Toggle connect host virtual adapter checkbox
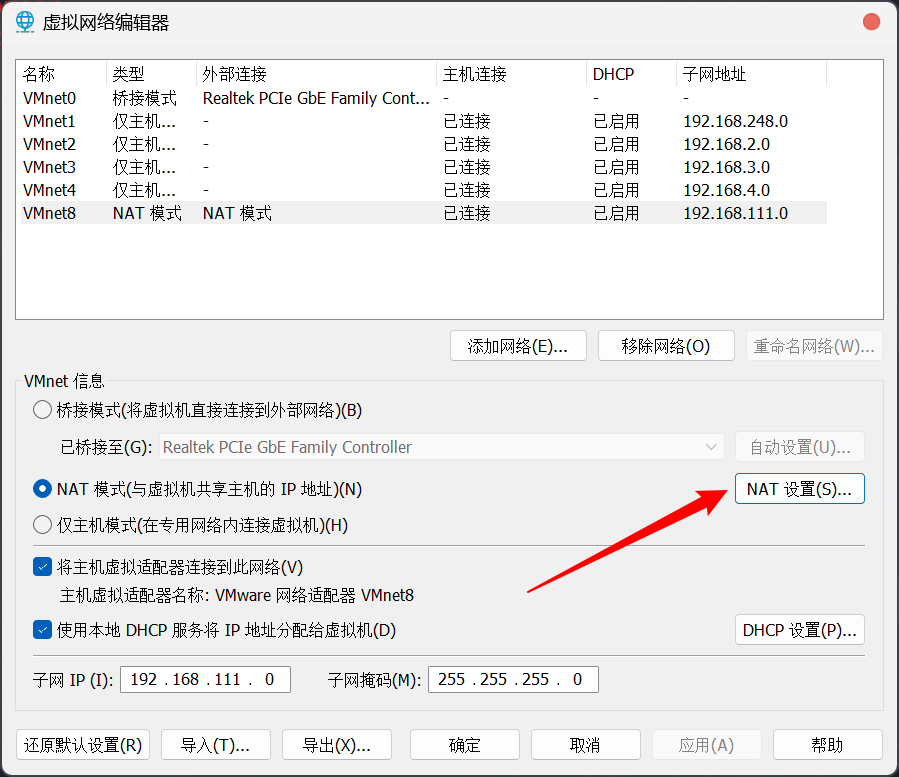Image resolution: width=899 pixels, height=777 pixels. [x=42, y=567]
